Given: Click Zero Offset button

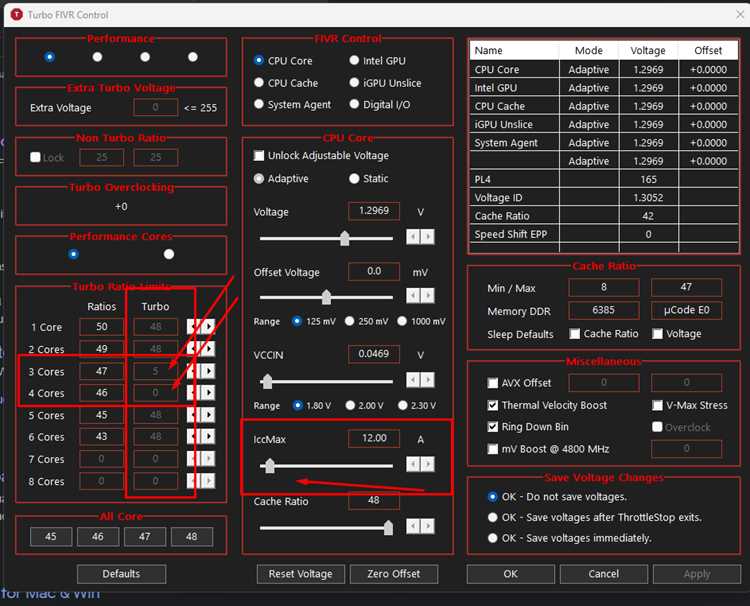Looking at the screenshot, I should [x=394, y=573].
